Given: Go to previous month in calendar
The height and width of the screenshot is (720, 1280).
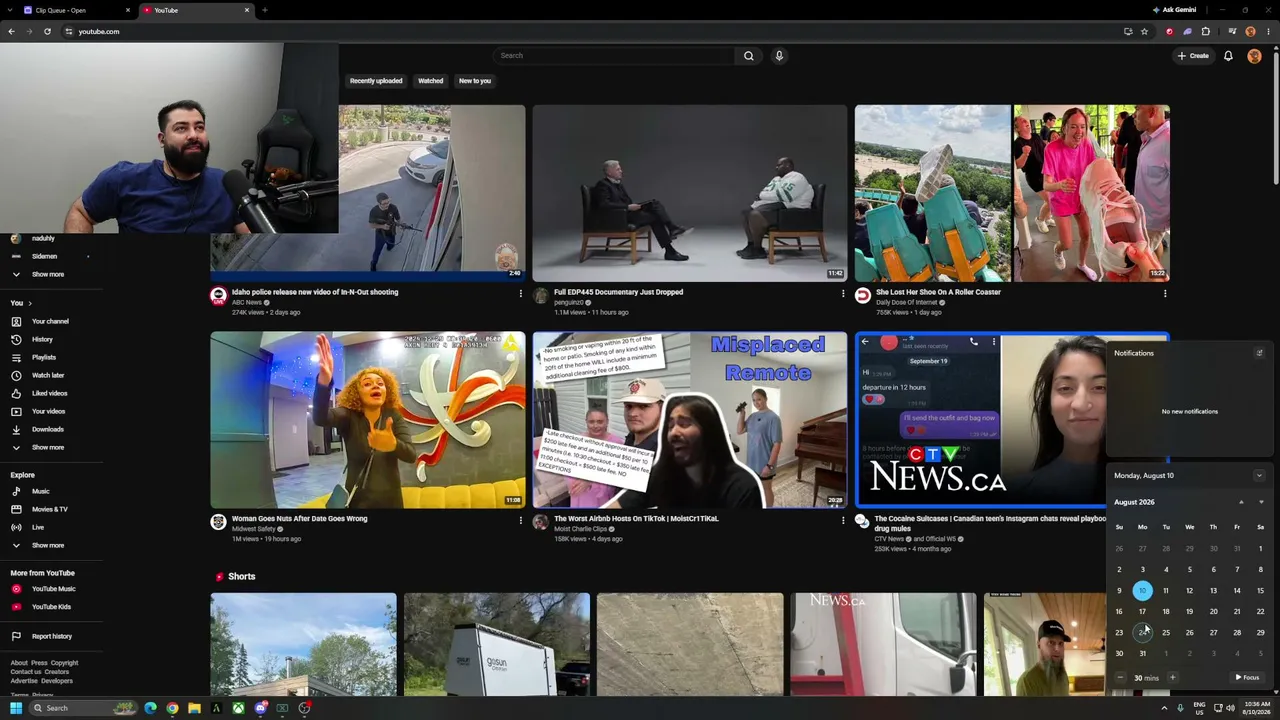Looking at the screenshot, I should [1241, 502].
